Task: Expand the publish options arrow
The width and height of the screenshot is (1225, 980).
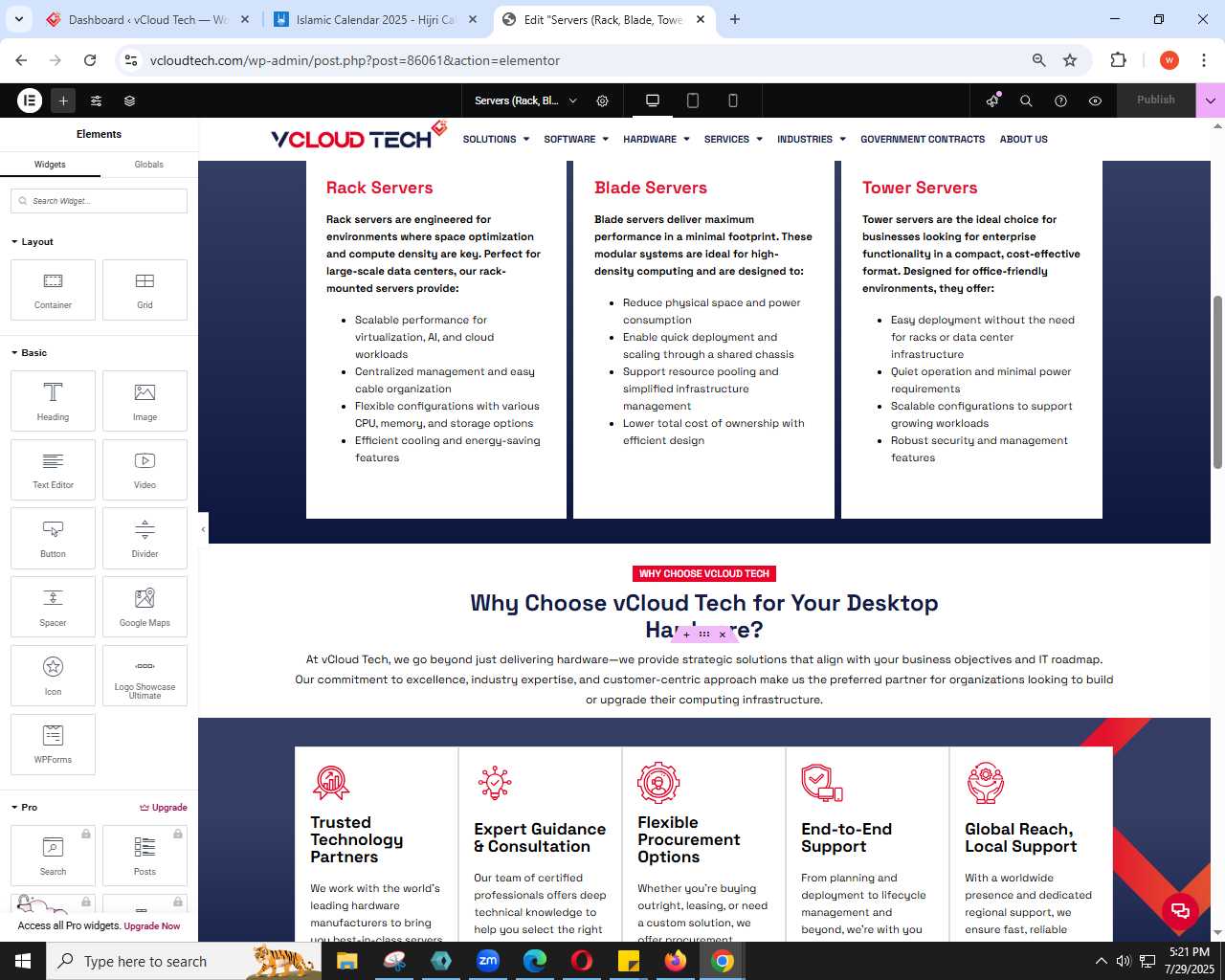Action: (1211, 100)
